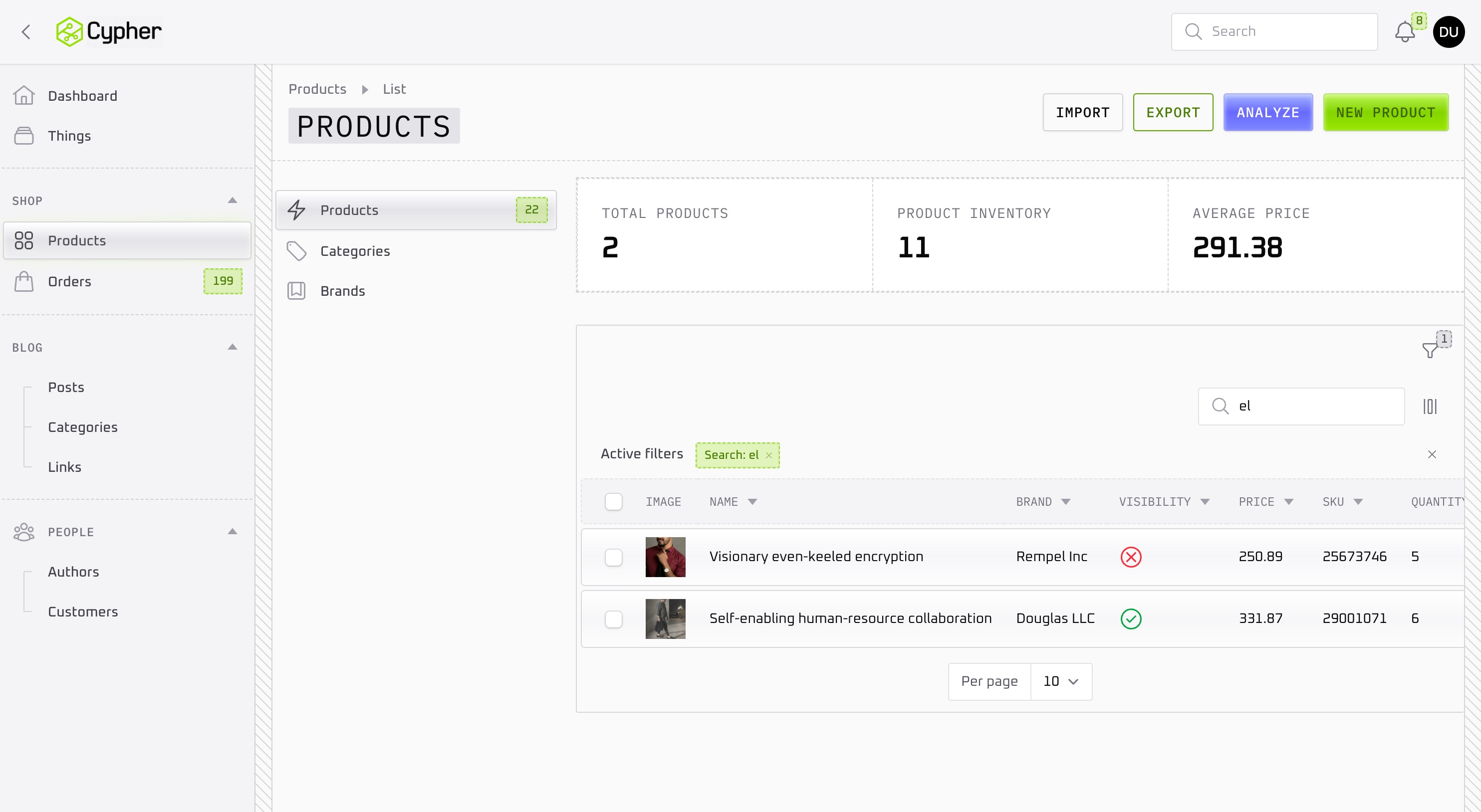
Task: Click red hidden-visibility icon for Visionary row
Action: [x=1131, y=556]
